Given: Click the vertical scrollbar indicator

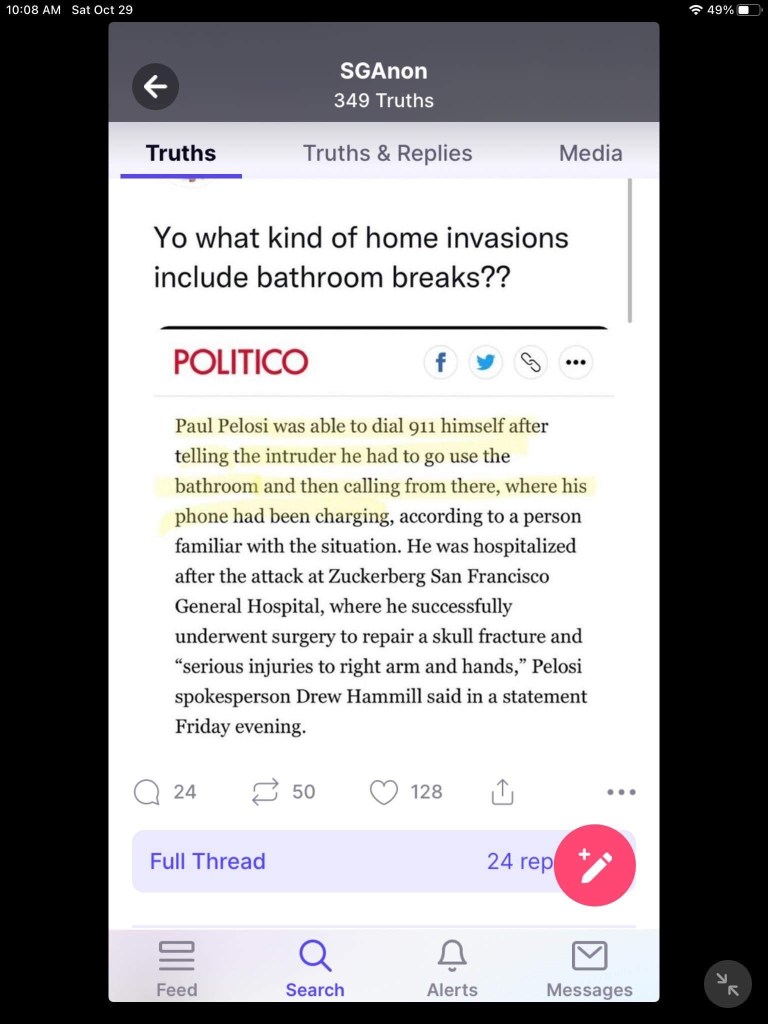Looking at the screenshot, I should [x=630, y=251].
